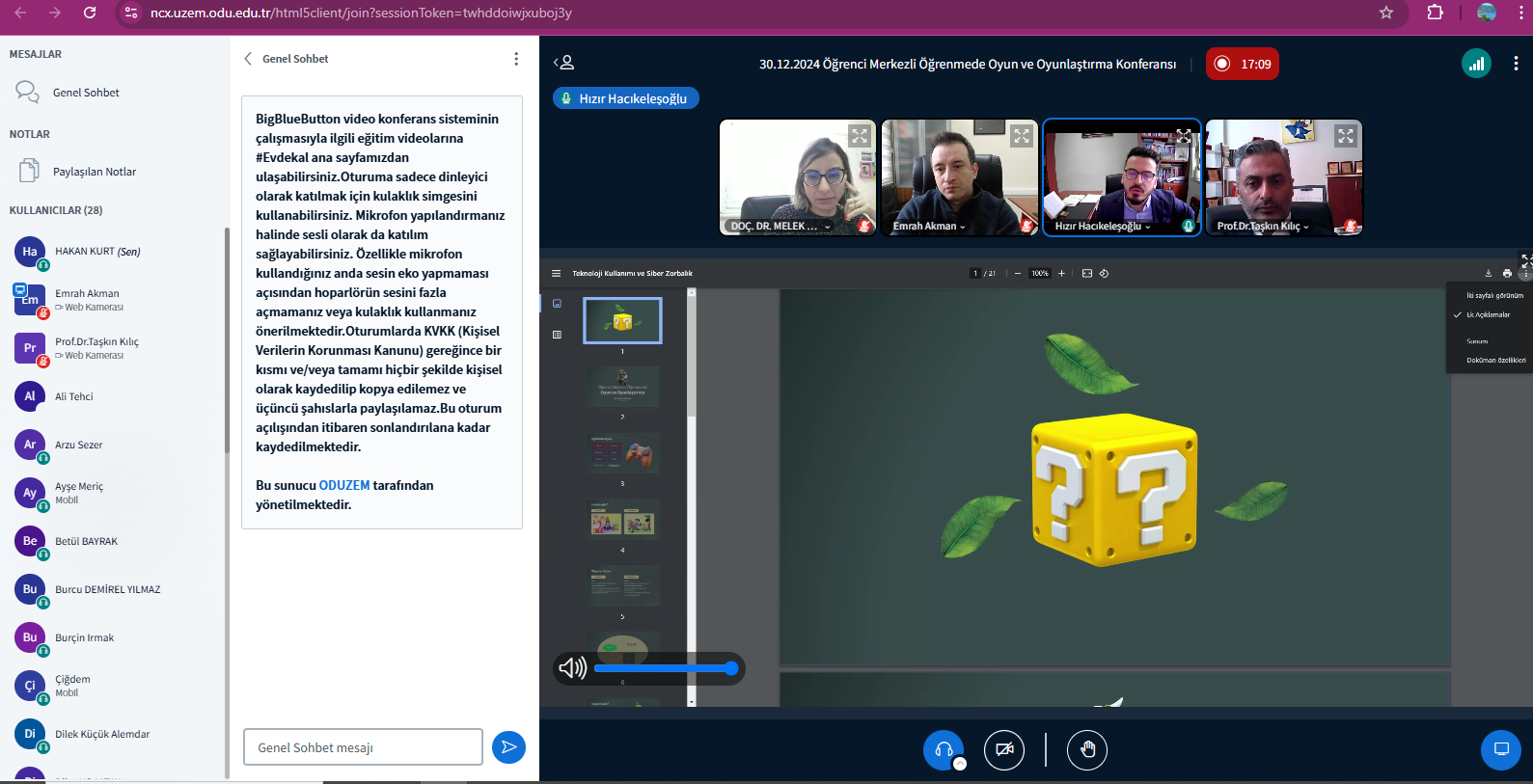This screenshot has width=1533, height=784.
Task: Toggle the PDF sidebar hamburger menu
Action: pyautogui.click(x=556, y=273)
